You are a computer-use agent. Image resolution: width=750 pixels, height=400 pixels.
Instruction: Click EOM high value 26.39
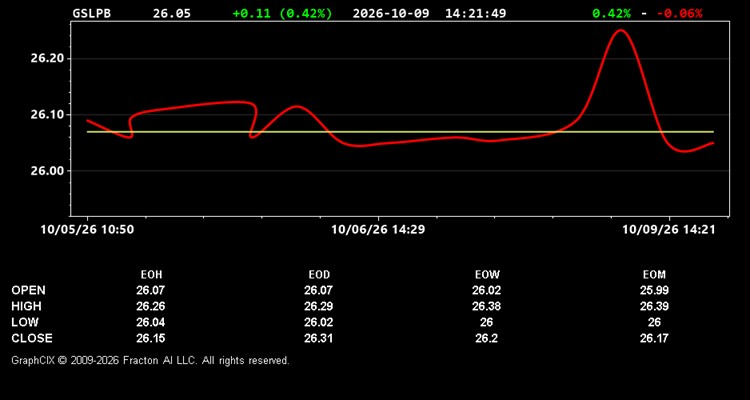[654, 306]
